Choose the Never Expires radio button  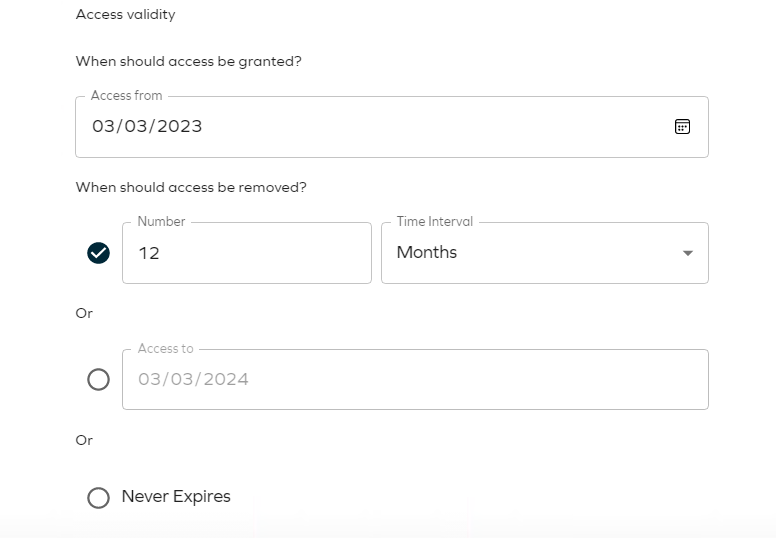(x=98, y=497)
